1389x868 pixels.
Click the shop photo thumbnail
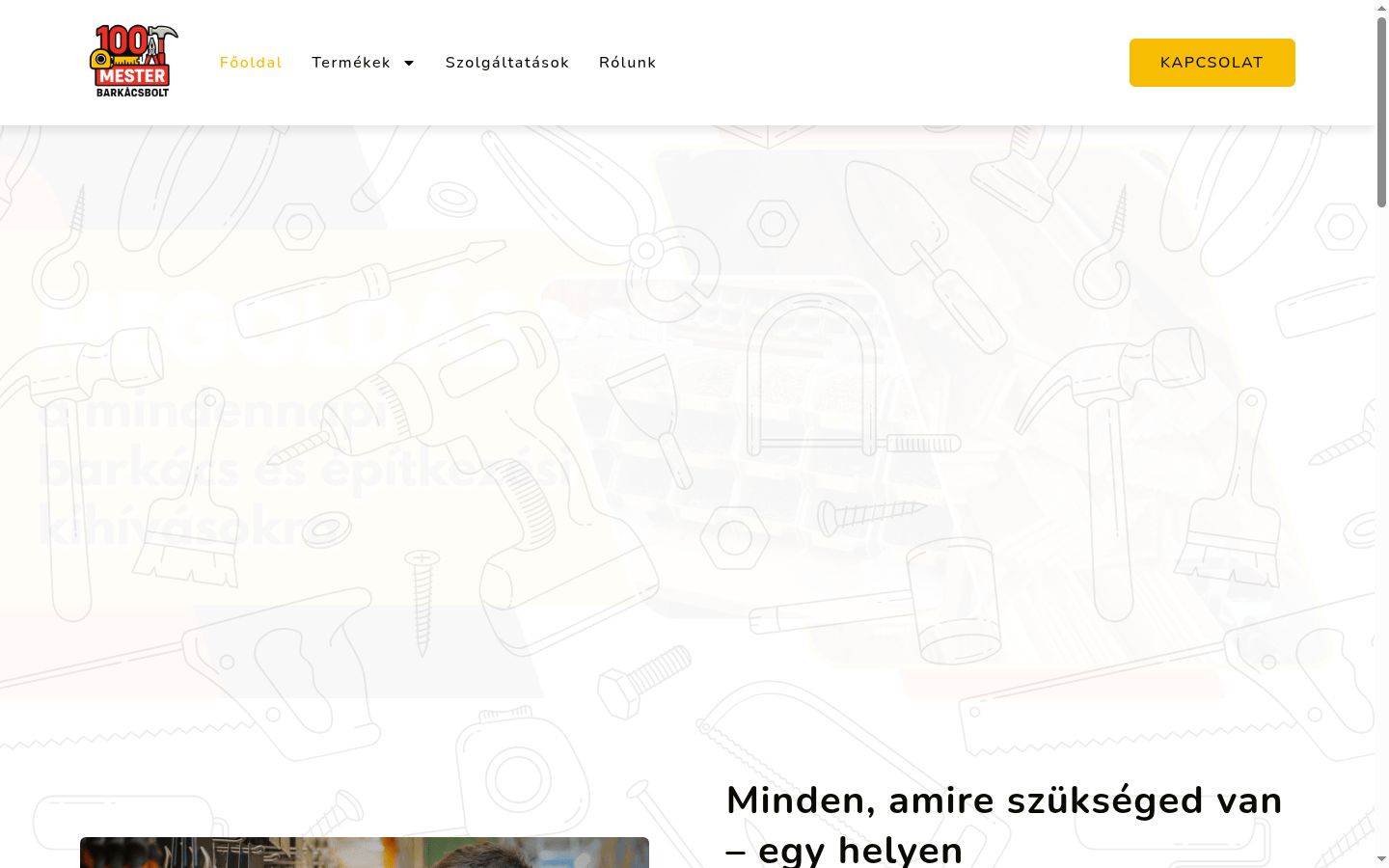[365, 853]
